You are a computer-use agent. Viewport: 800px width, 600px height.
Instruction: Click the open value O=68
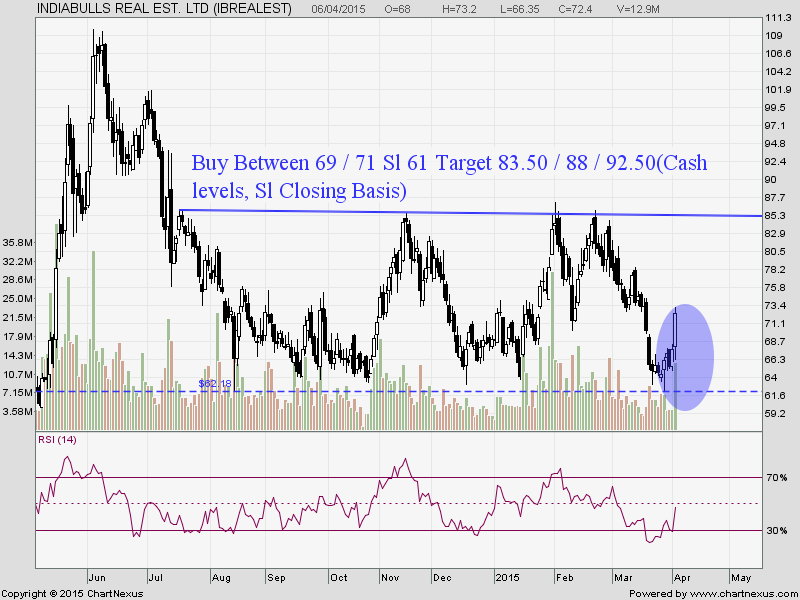point(398,9)
